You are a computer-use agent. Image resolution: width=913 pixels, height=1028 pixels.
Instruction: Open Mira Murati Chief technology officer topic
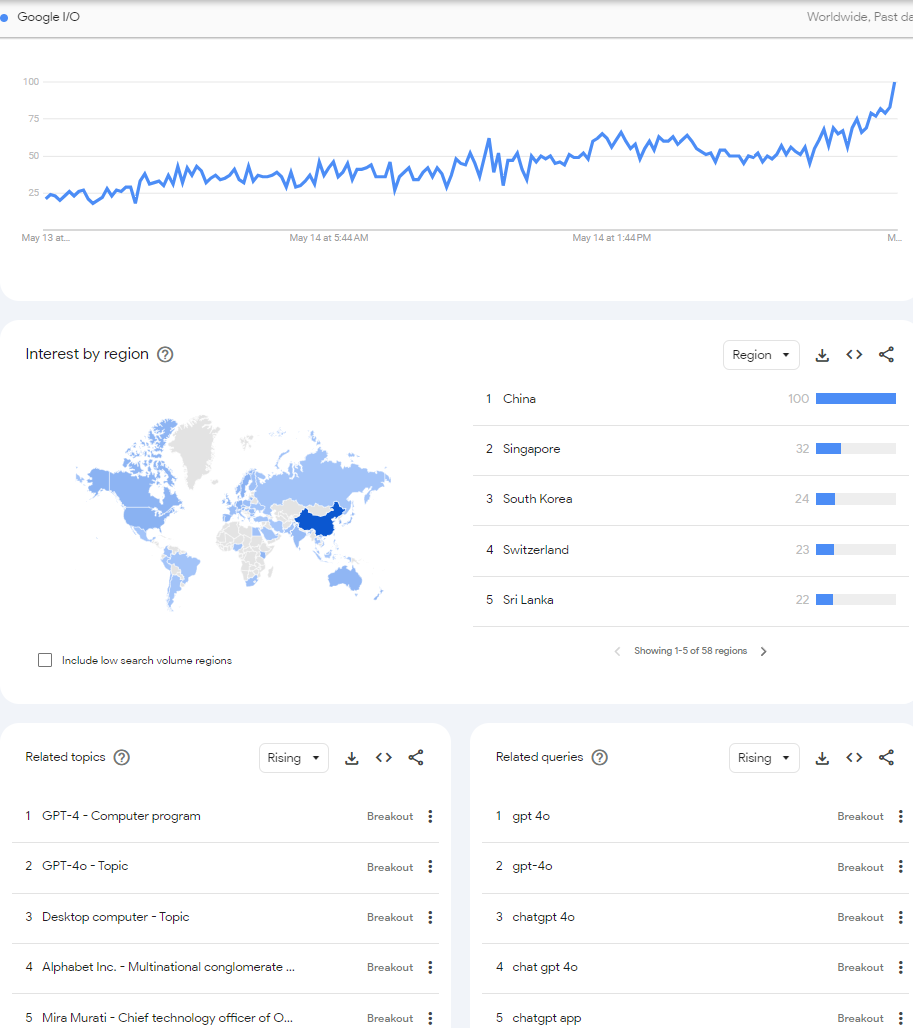pos(168,1018)
